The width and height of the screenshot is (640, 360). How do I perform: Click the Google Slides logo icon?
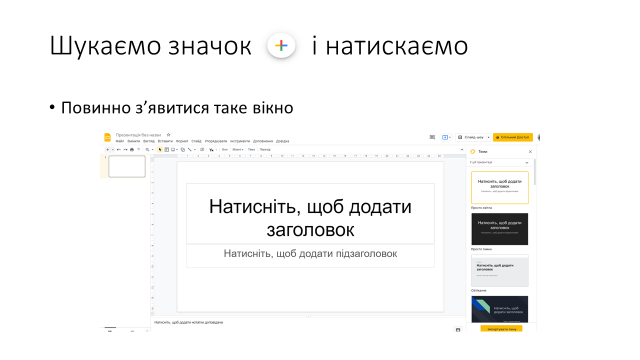point(107,138)
